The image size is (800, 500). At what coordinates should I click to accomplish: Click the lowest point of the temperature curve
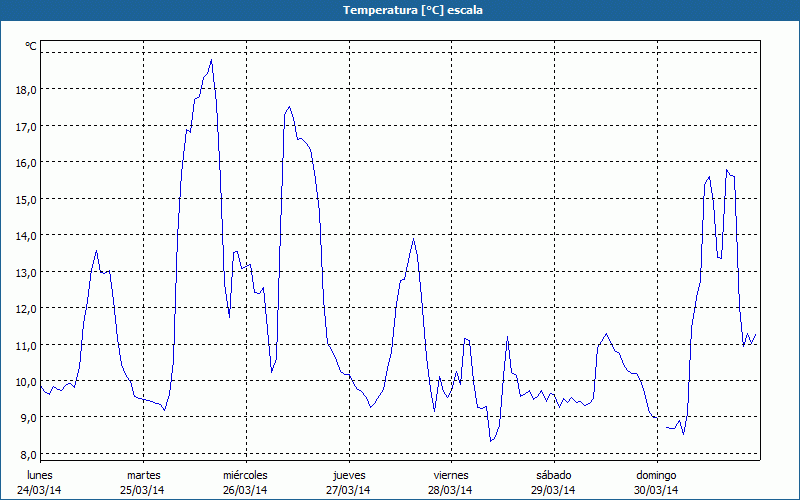coord(490,441)
